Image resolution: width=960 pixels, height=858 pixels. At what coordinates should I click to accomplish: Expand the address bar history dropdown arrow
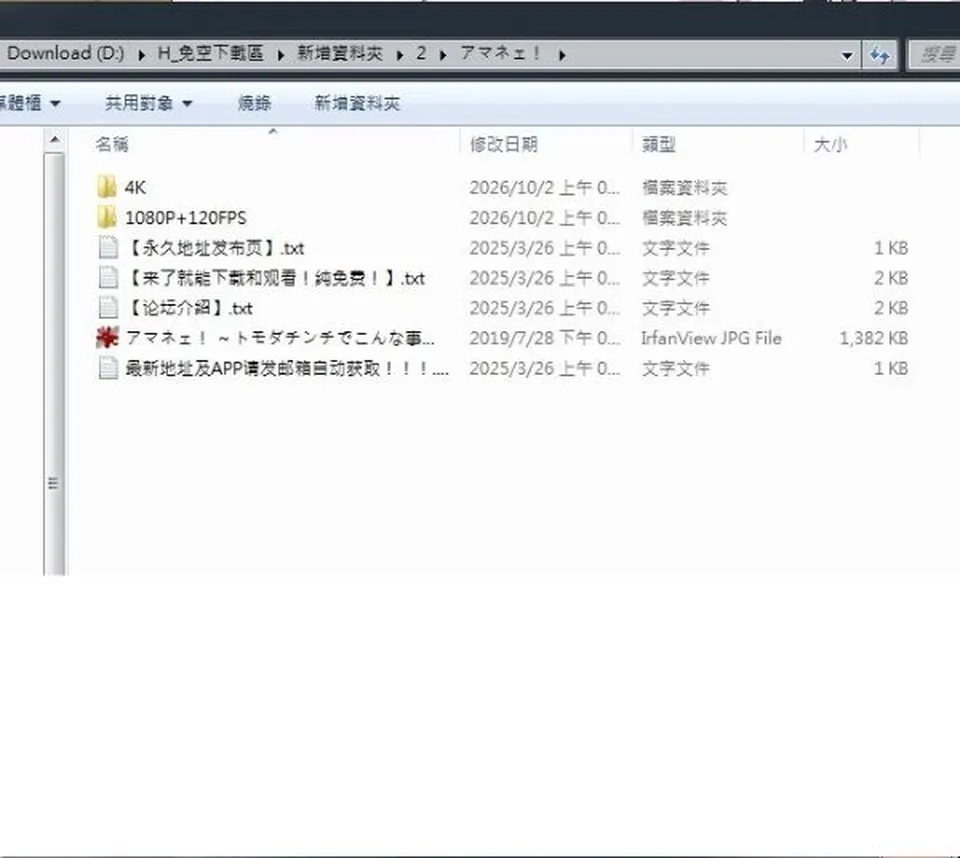847,56
